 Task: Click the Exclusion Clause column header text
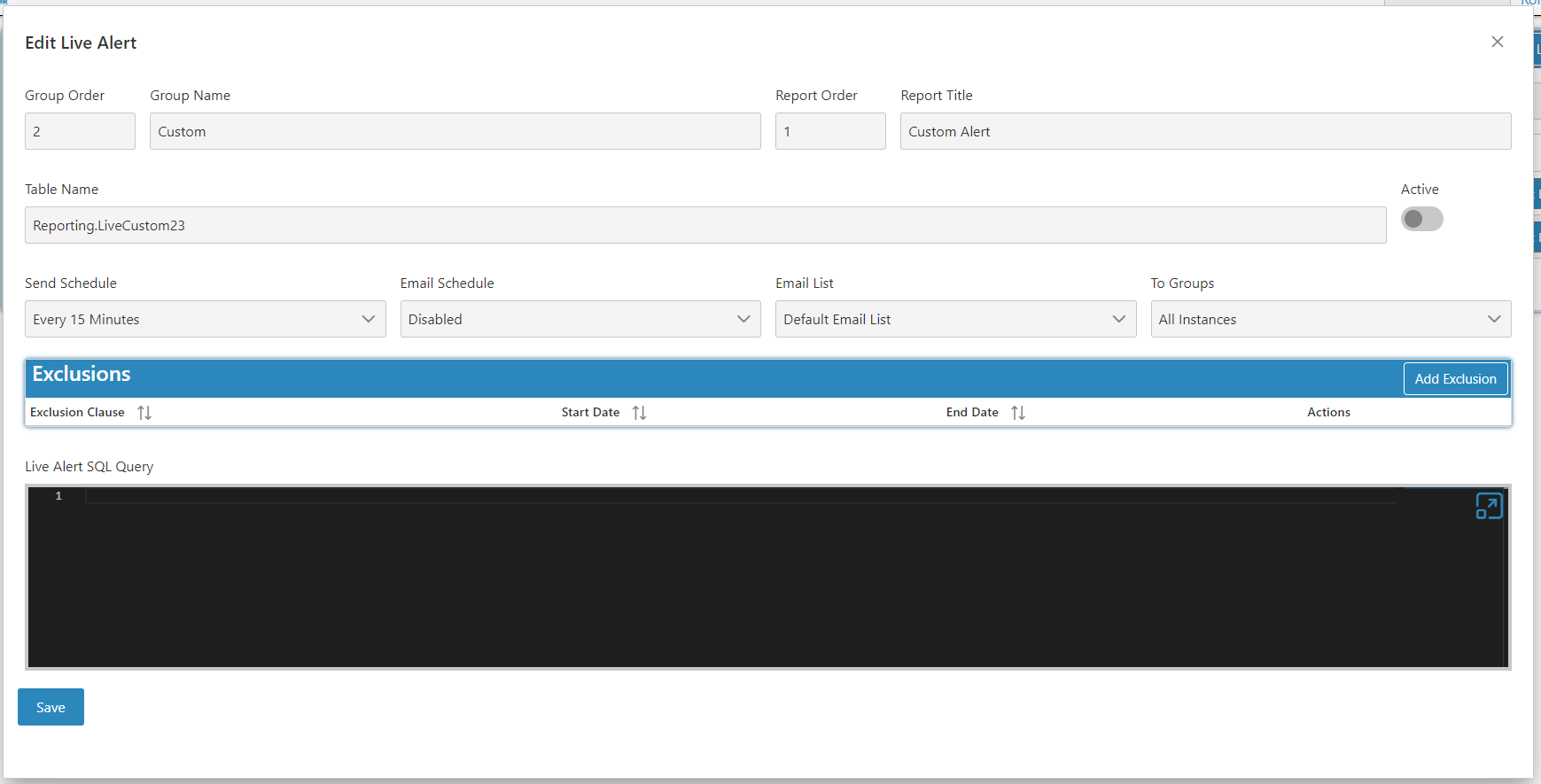77,413
